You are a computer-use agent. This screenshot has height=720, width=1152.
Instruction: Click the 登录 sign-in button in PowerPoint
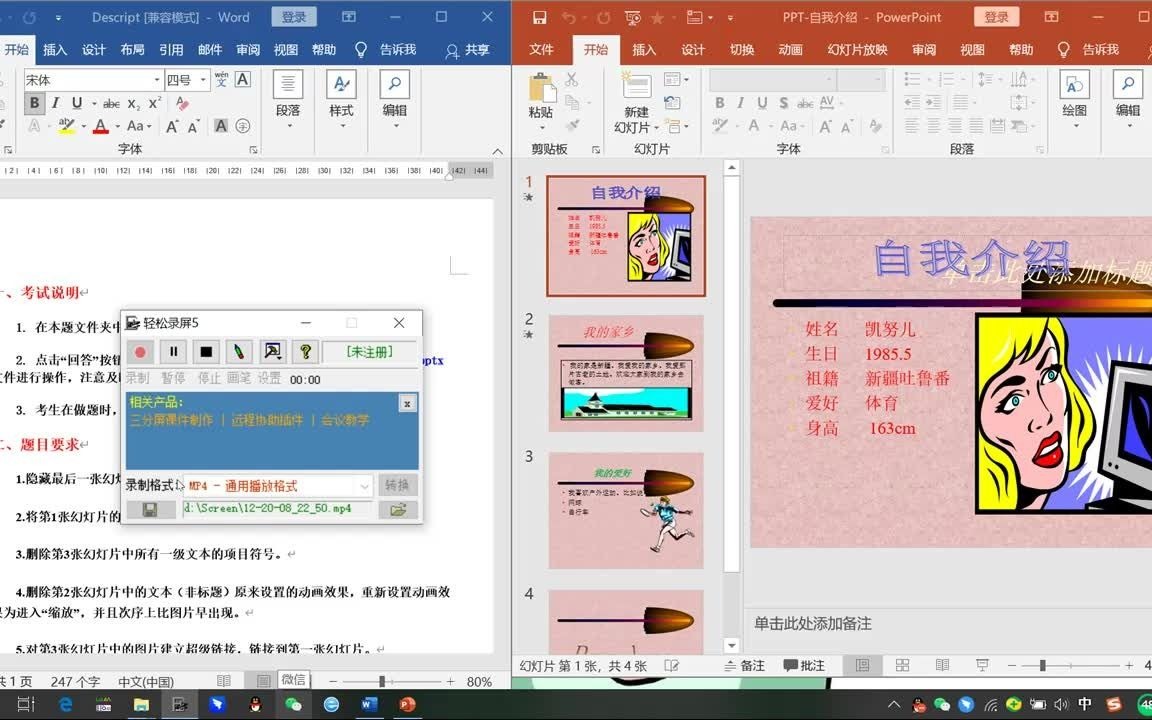pos(996,17)
